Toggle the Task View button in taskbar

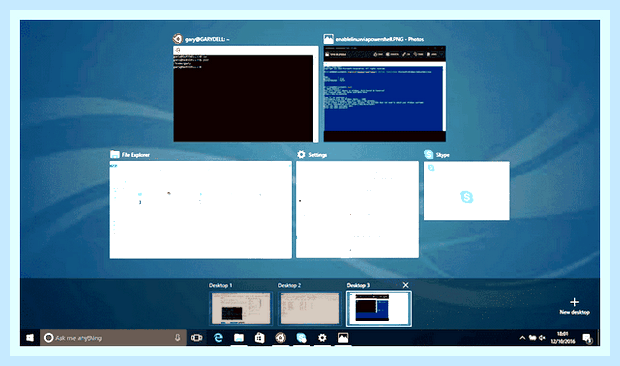point(197,338)
